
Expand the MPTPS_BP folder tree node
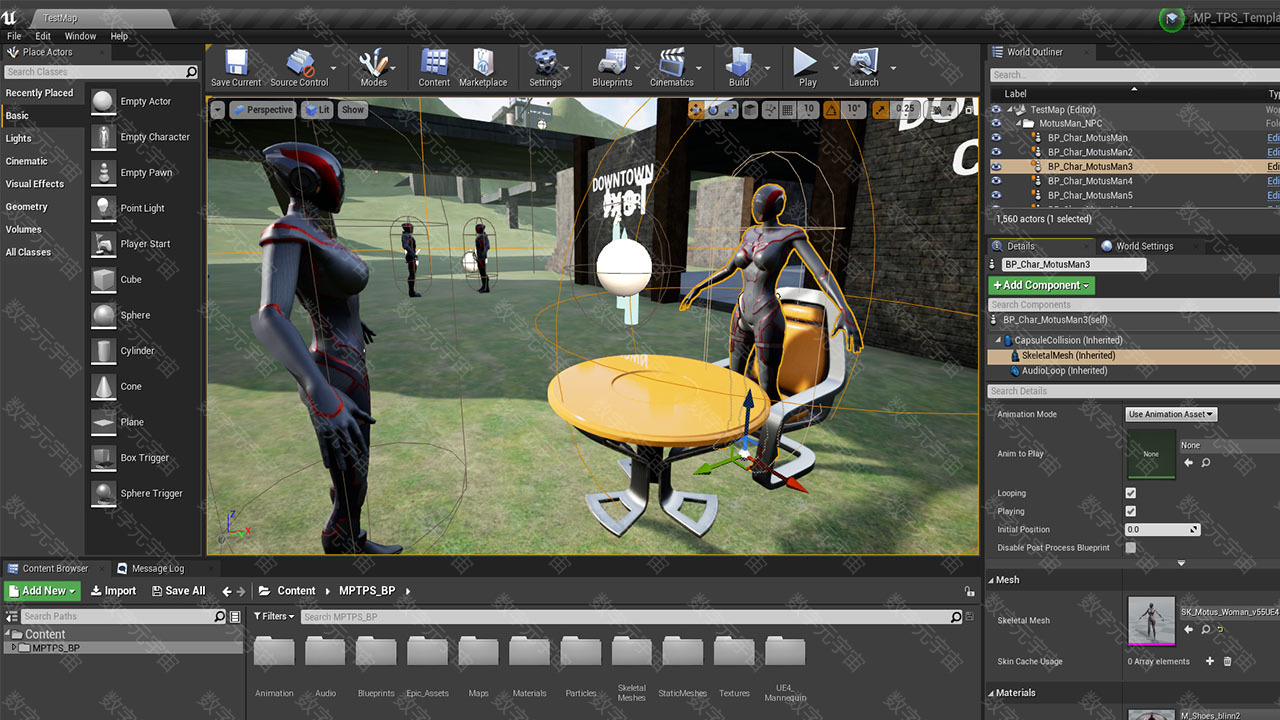14,648
